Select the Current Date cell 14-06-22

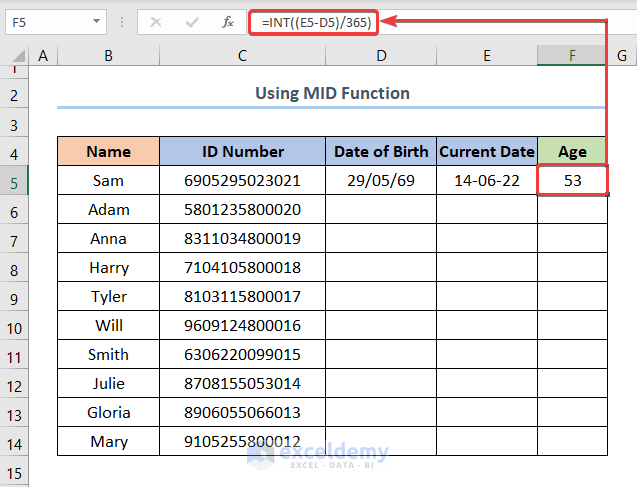[487, 181]
